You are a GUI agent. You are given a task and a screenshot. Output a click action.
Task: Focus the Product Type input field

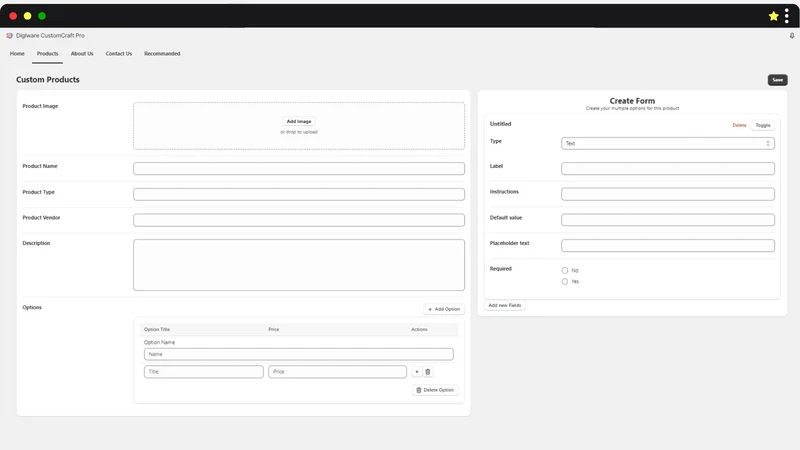[298, 194]
